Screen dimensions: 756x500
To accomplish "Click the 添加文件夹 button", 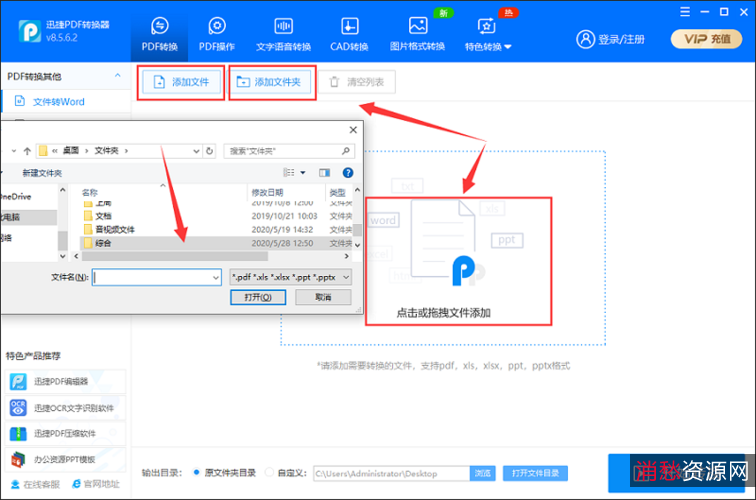I will pyautogui.click(x=270, y=82).
